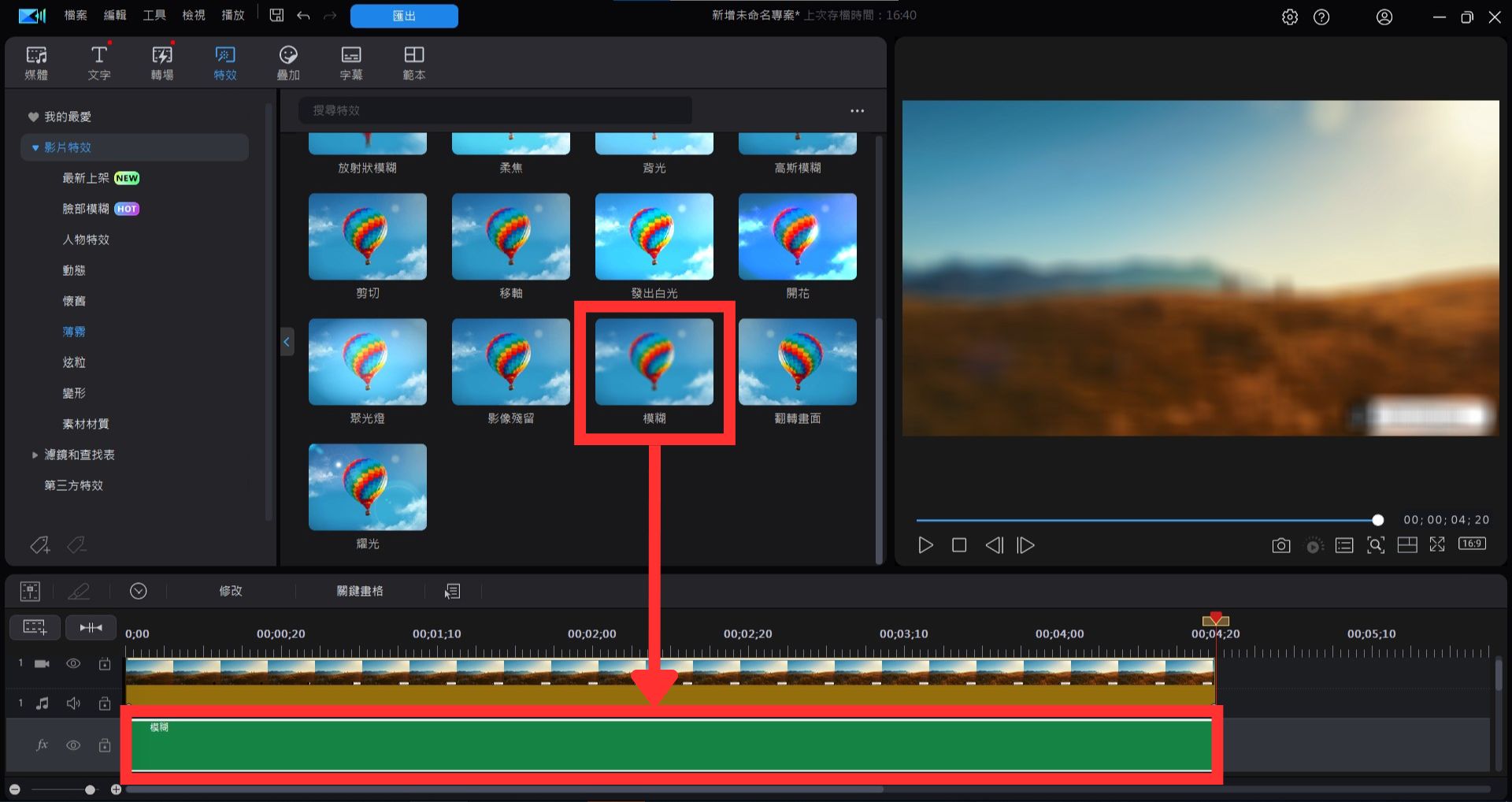Click the add tag icon

40,544
